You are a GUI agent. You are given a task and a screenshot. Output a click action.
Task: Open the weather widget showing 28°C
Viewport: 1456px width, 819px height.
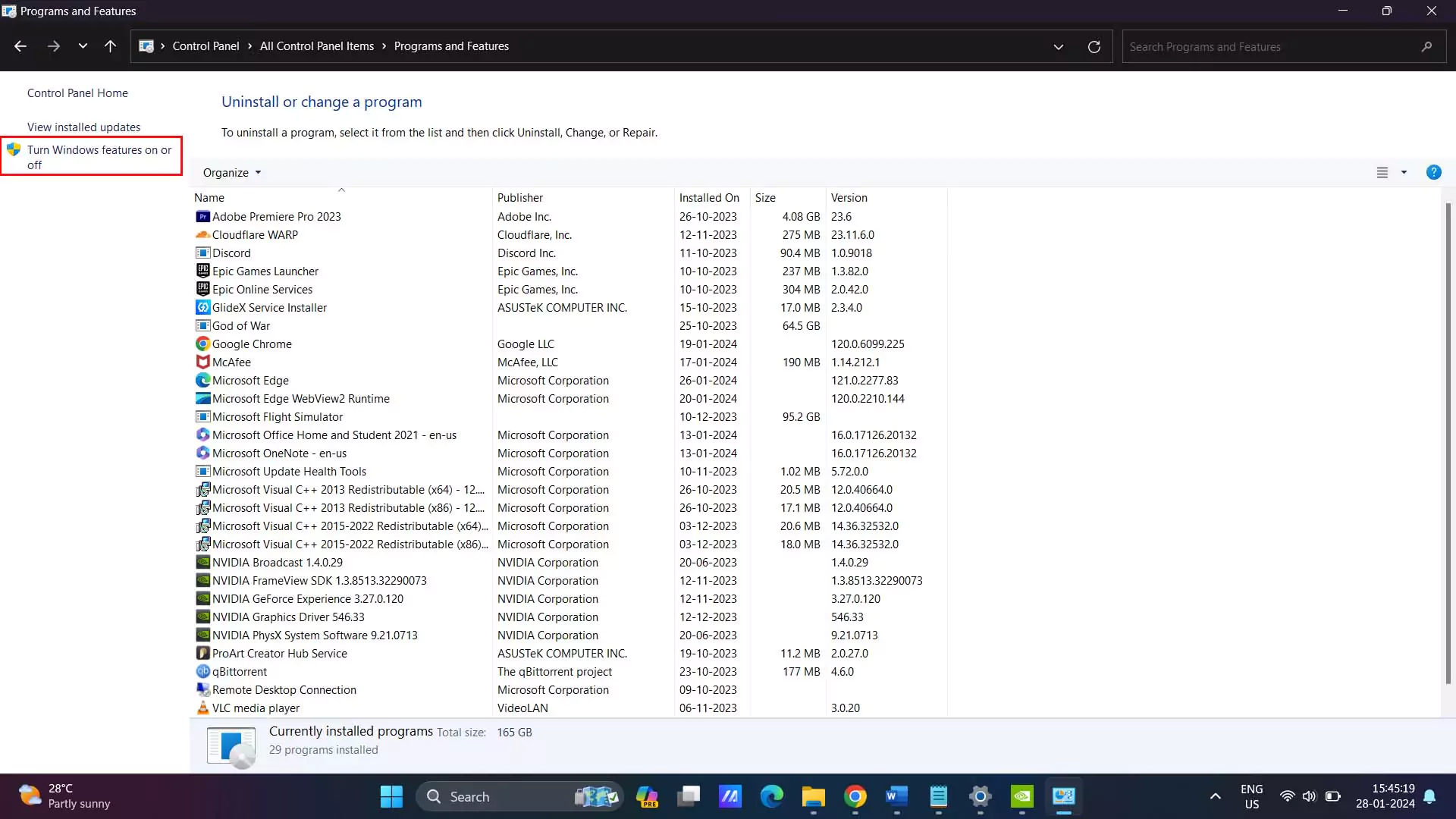click(64, 797)
